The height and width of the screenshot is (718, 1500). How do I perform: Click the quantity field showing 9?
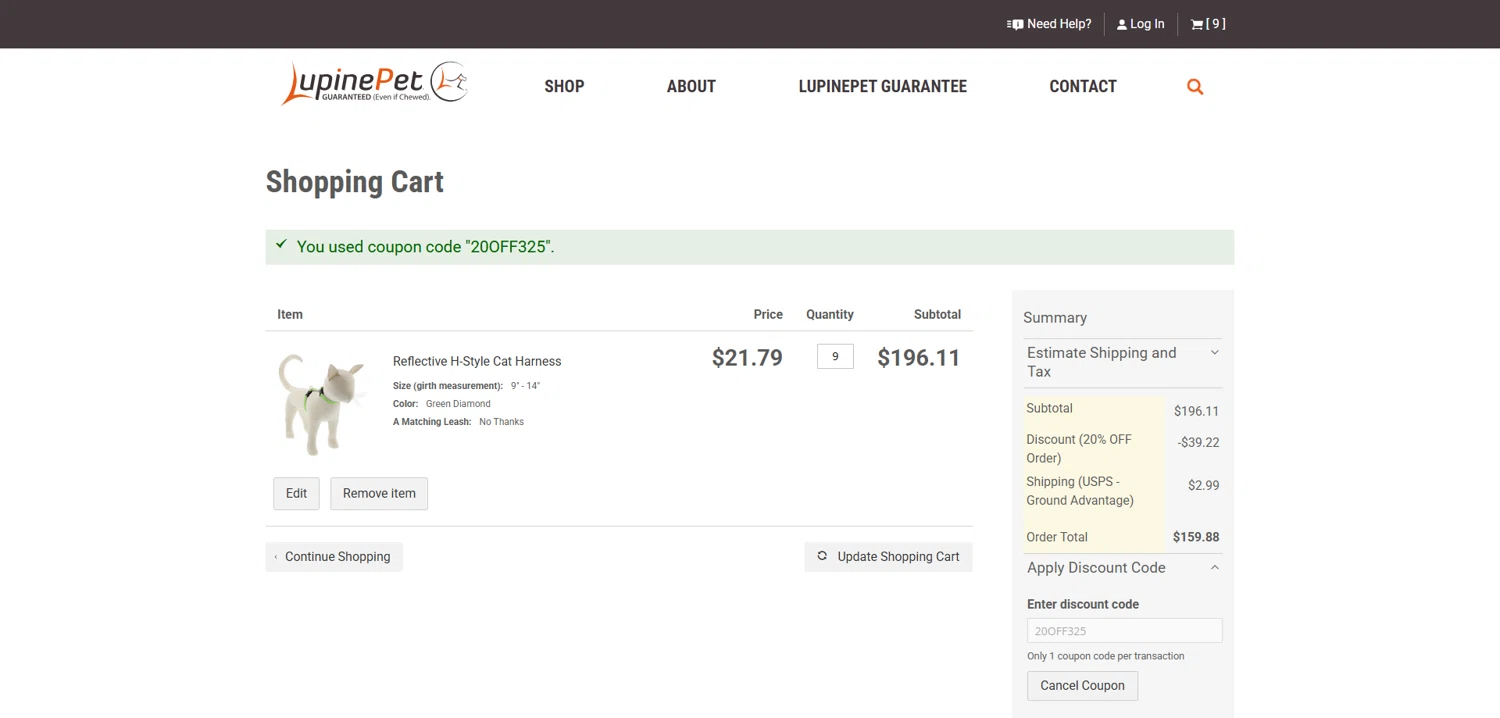tap(835, 356)
